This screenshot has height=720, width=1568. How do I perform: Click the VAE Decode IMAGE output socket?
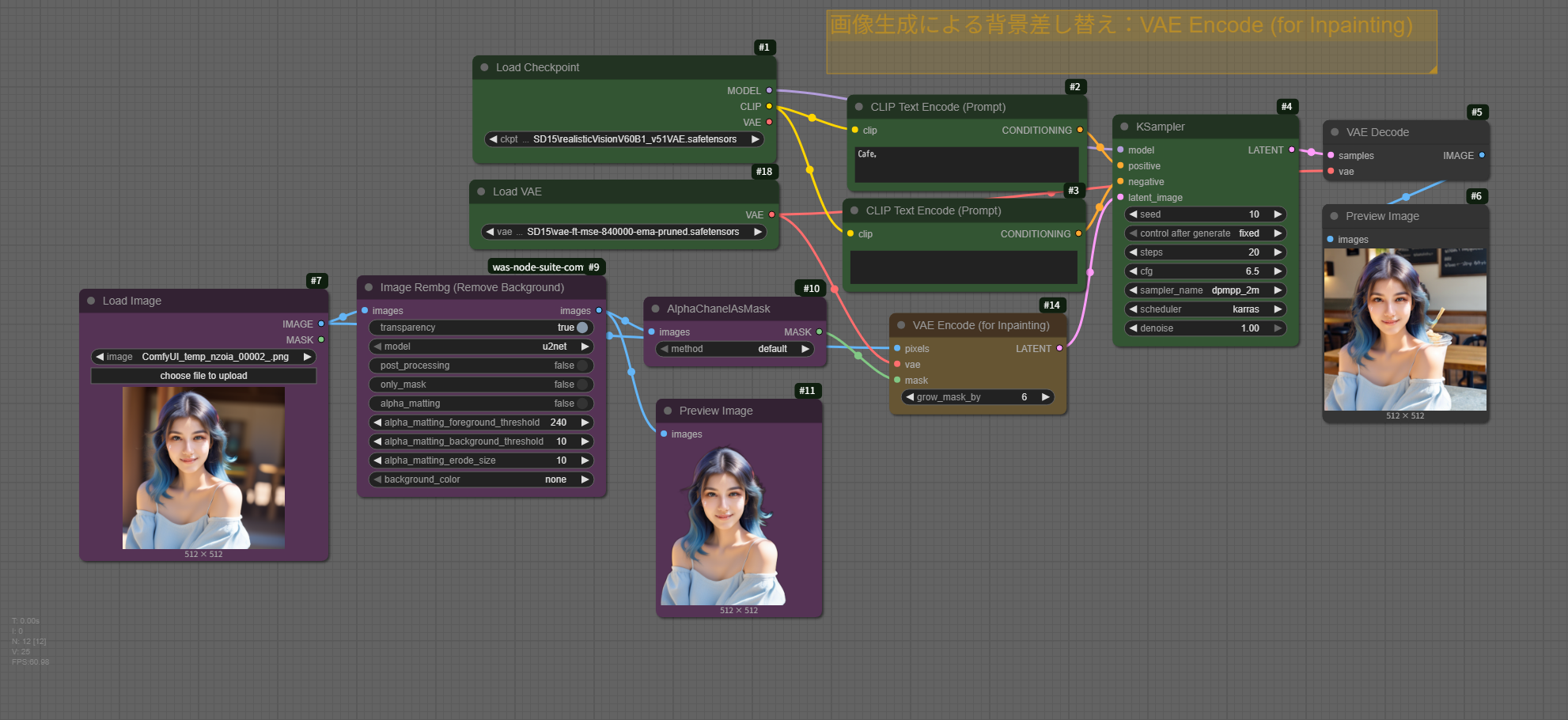(1481, 156)
